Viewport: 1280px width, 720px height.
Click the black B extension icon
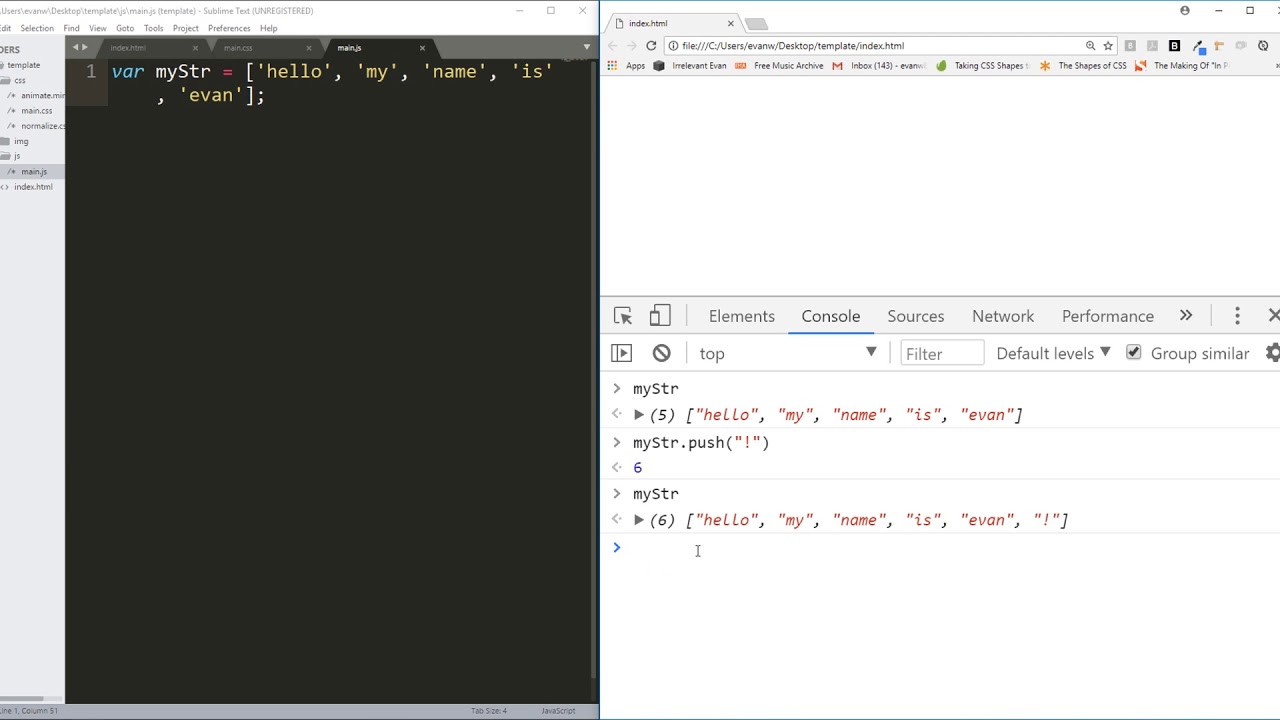tap(1174, 45)
